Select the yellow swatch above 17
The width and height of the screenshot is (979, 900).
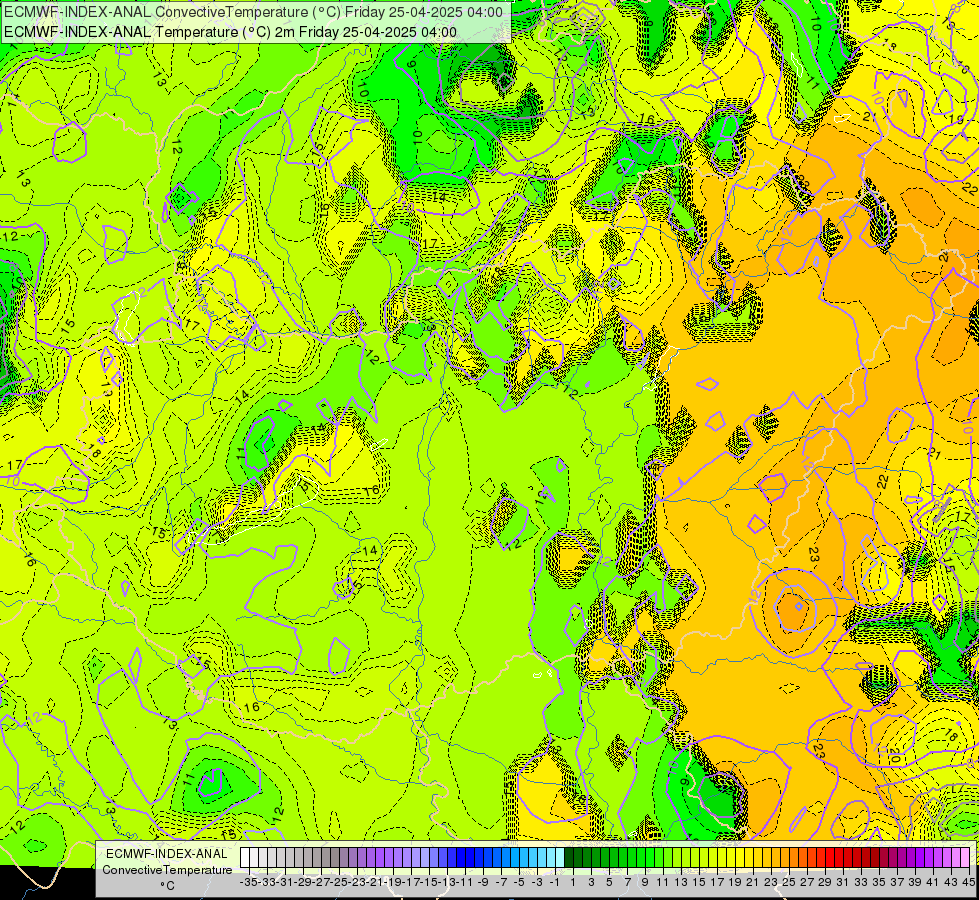[x=712, y=857]
